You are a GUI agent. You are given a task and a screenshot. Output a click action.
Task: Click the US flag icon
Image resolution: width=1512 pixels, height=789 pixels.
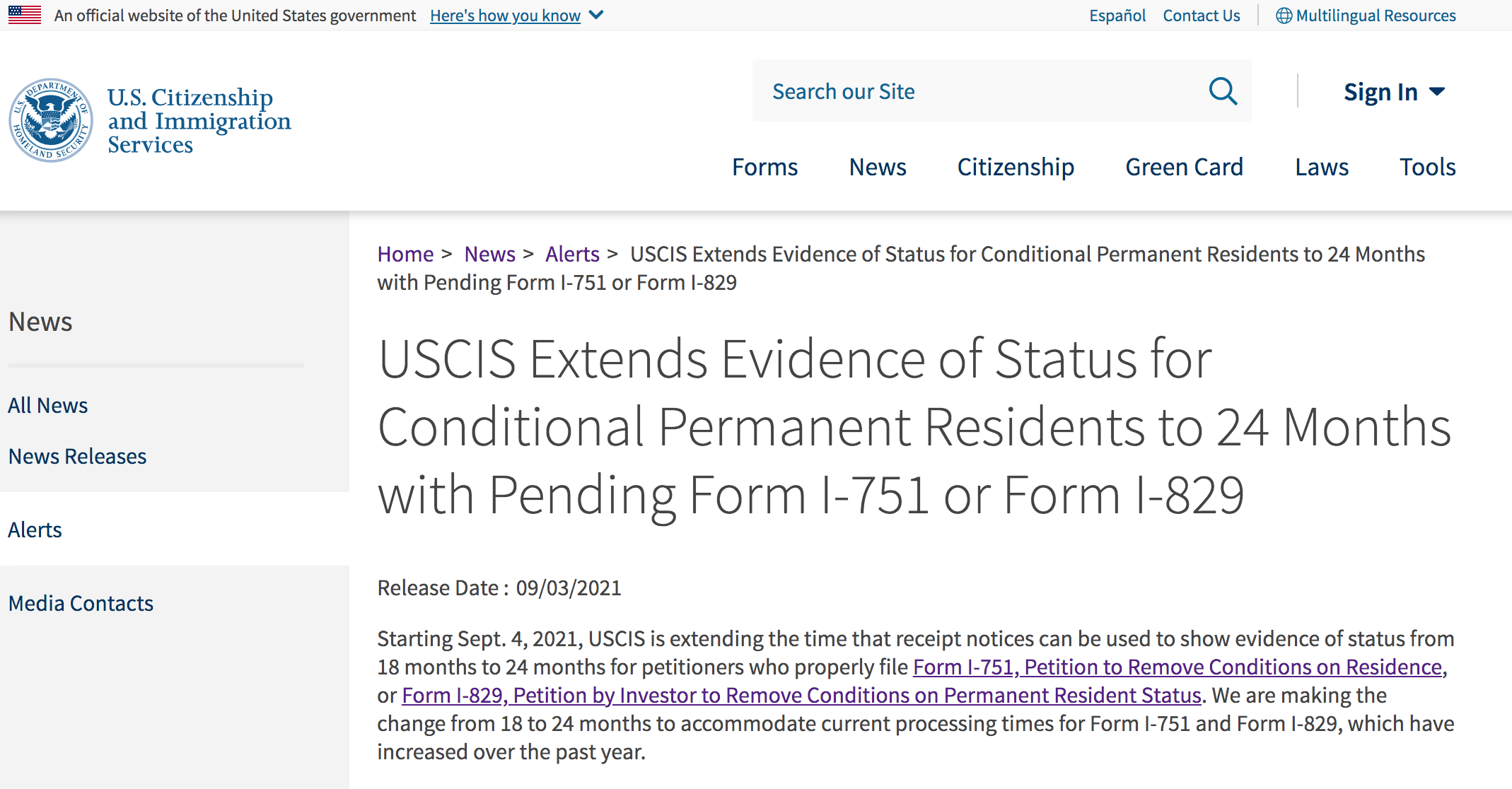coord(25,15)
